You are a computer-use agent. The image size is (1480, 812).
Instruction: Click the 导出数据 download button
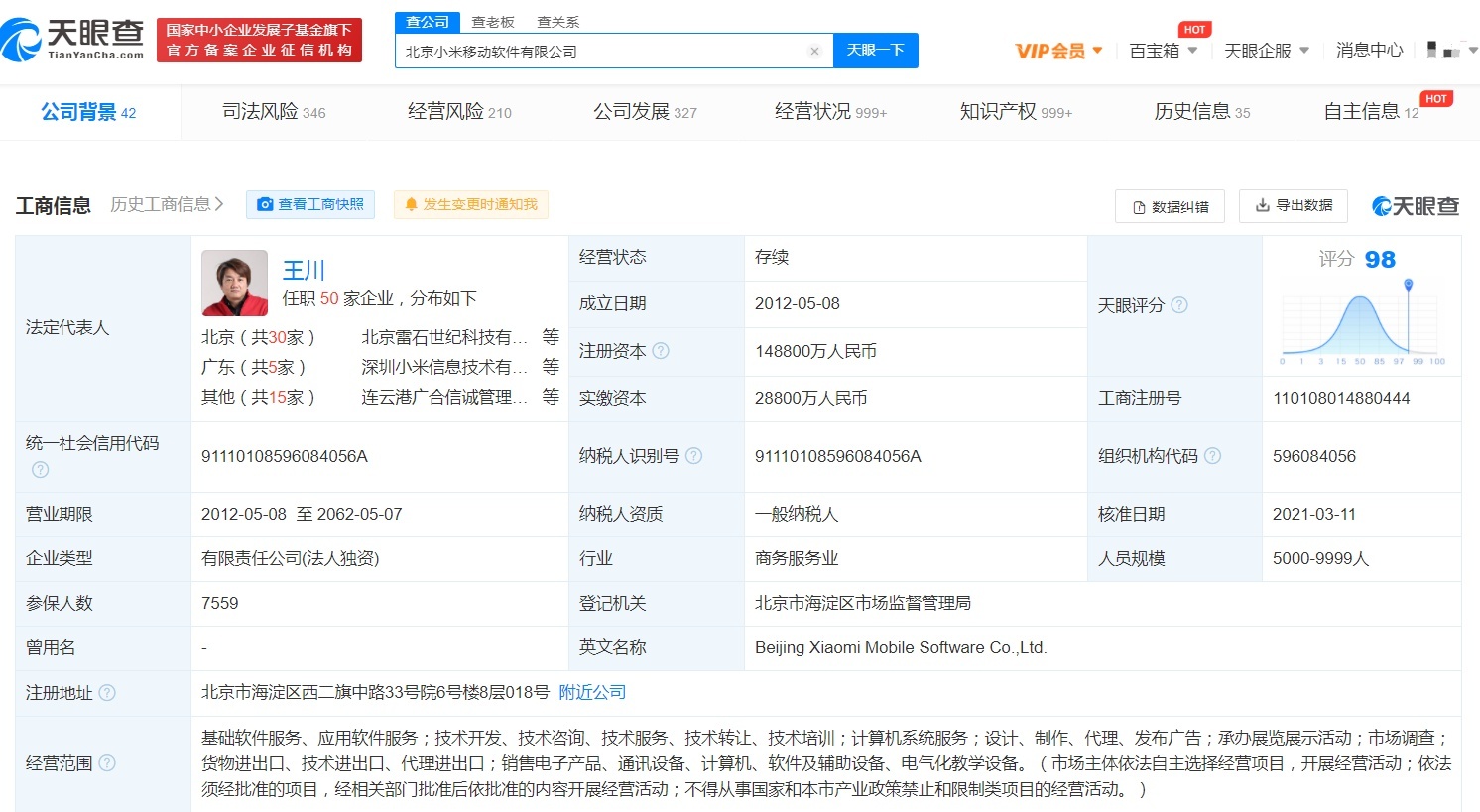point(1294,205)
